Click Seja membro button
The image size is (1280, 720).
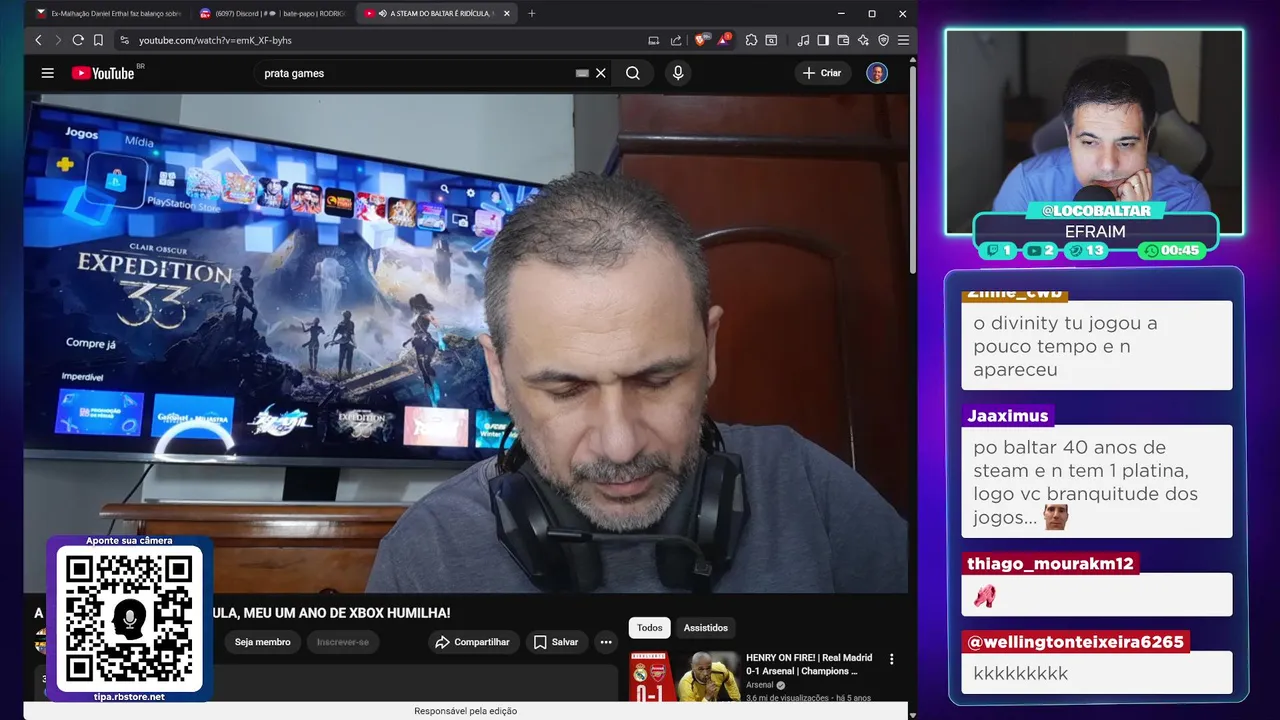pos(262,642)
